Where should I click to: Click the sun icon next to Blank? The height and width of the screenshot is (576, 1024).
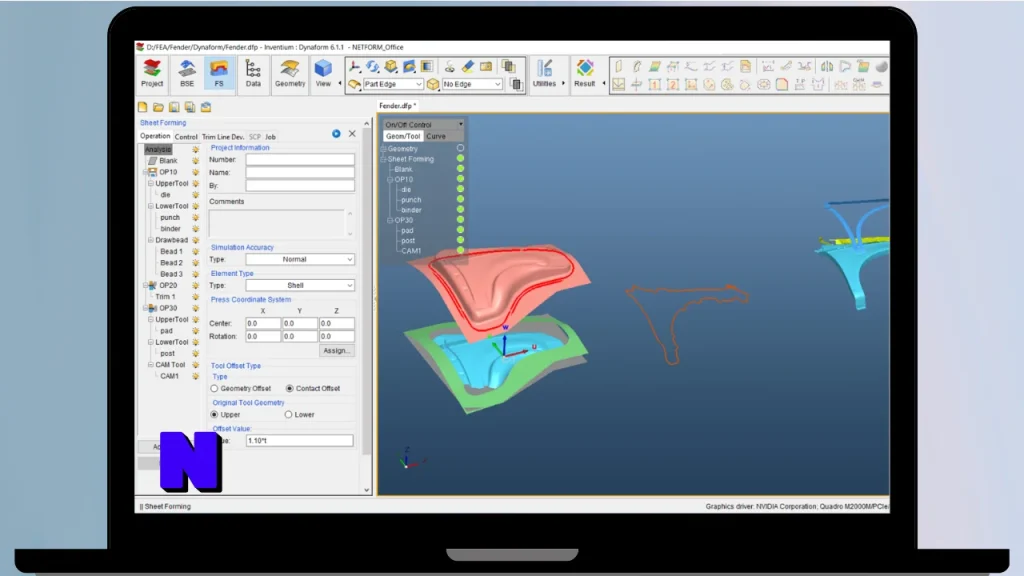coord(195,161)
